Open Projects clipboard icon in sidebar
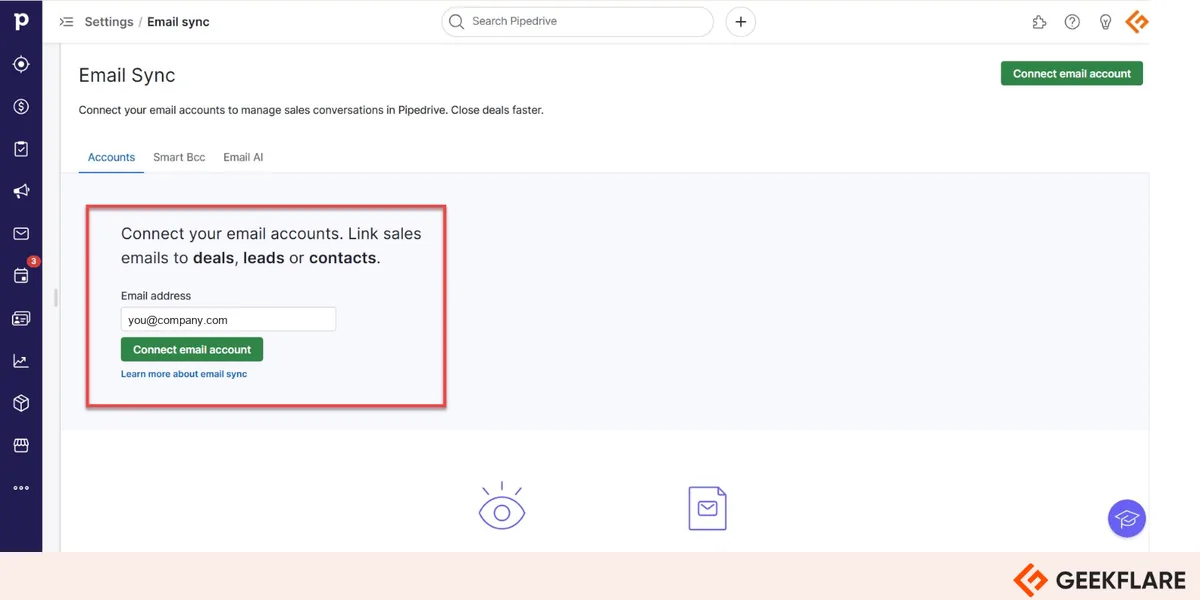The height and width of the screenshot is (600, 1200). (21, 149)
